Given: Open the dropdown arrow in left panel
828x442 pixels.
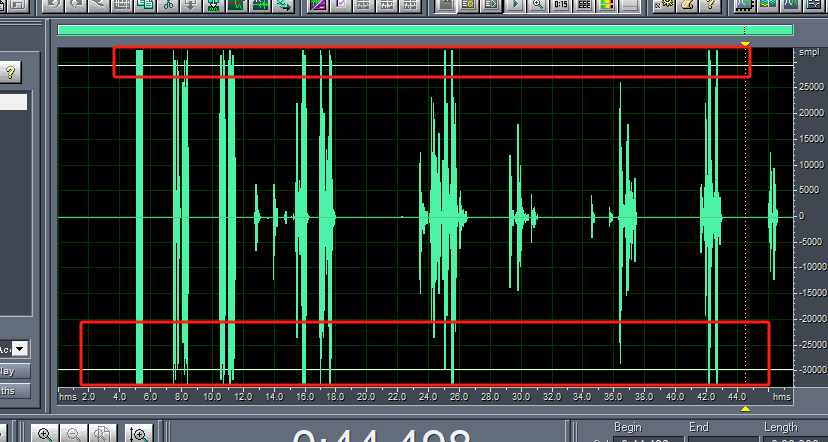Looking at the screenshot, I should (20, 349).
